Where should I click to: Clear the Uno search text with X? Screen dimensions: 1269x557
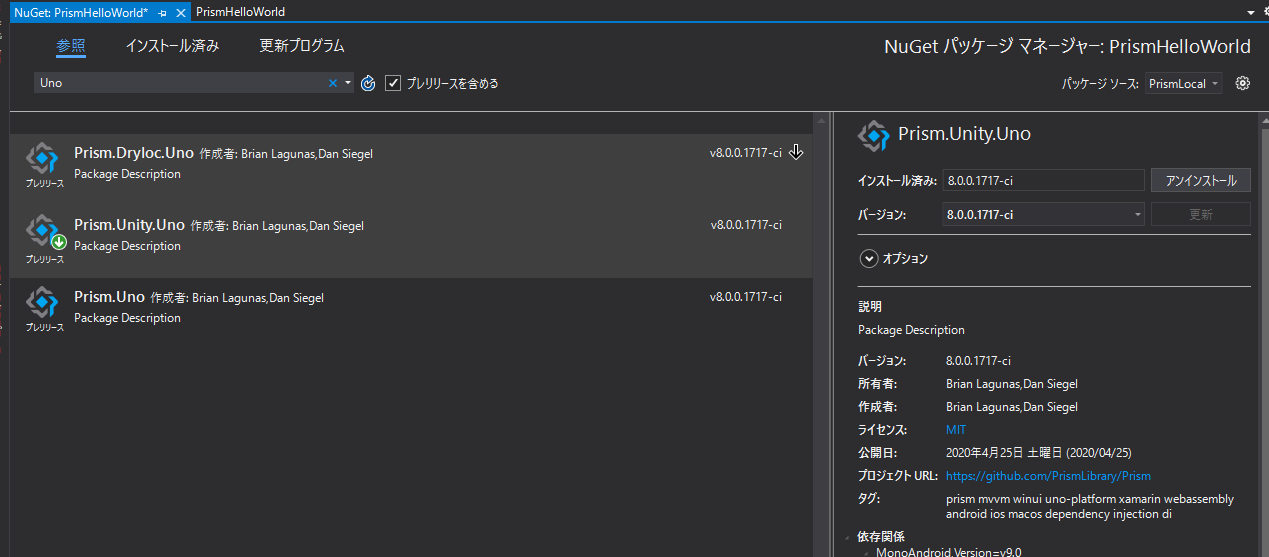coord(333,83)
